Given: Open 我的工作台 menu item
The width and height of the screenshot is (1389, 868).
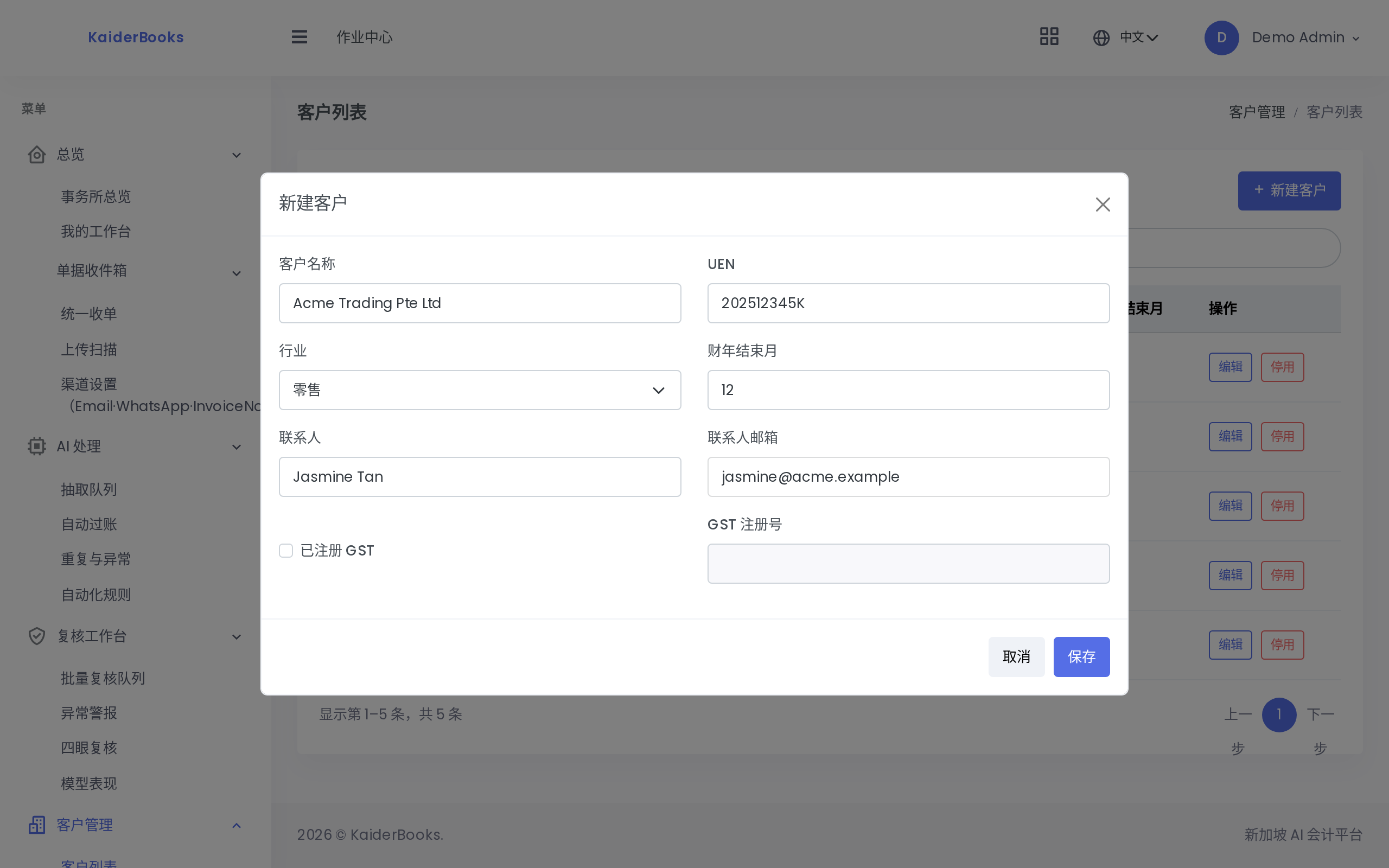Looking at the screenshot, I should click(x=96, y=231).
